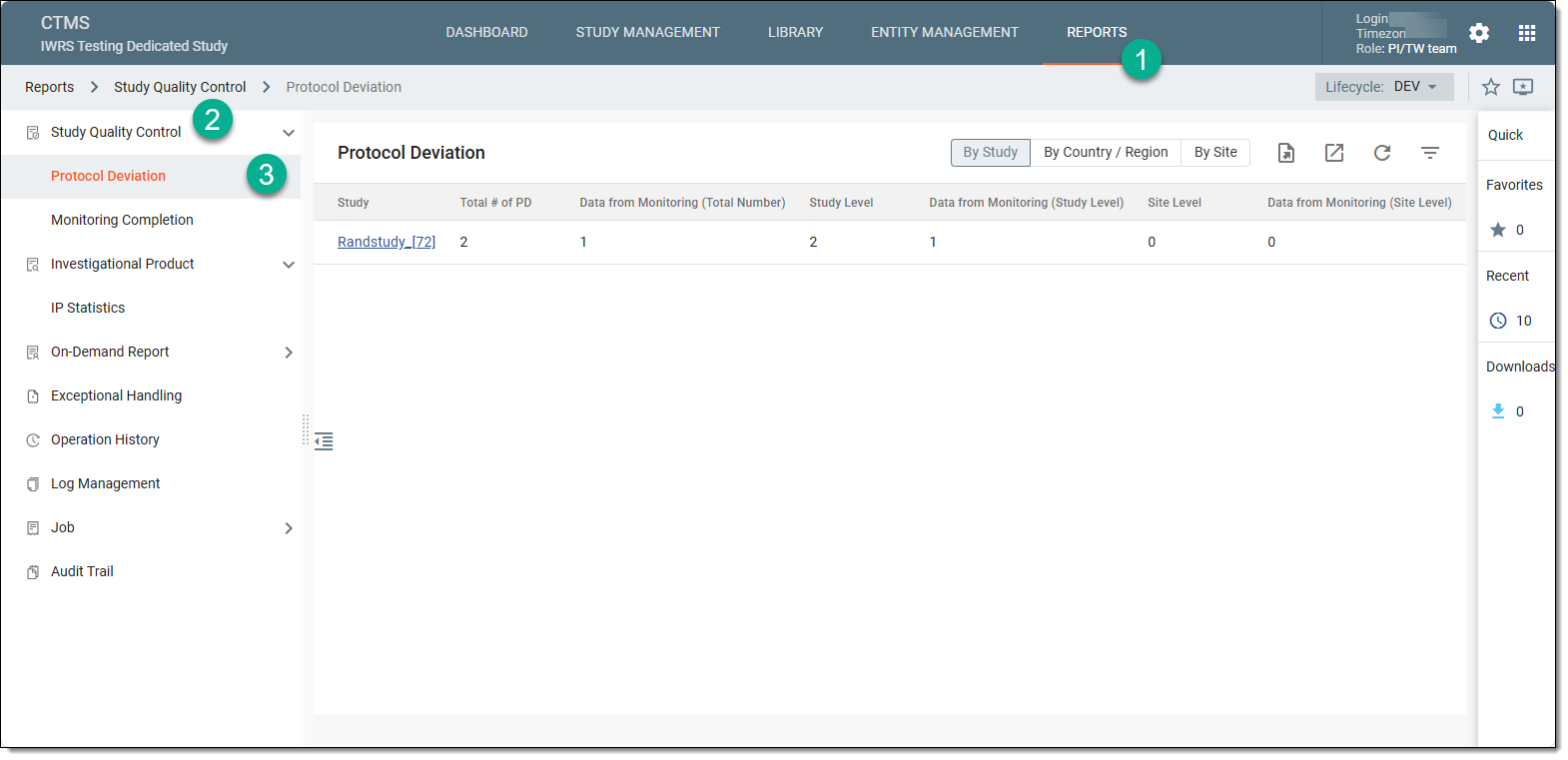Collapse the Study Quality Control section chevron

tap(289, 133)
